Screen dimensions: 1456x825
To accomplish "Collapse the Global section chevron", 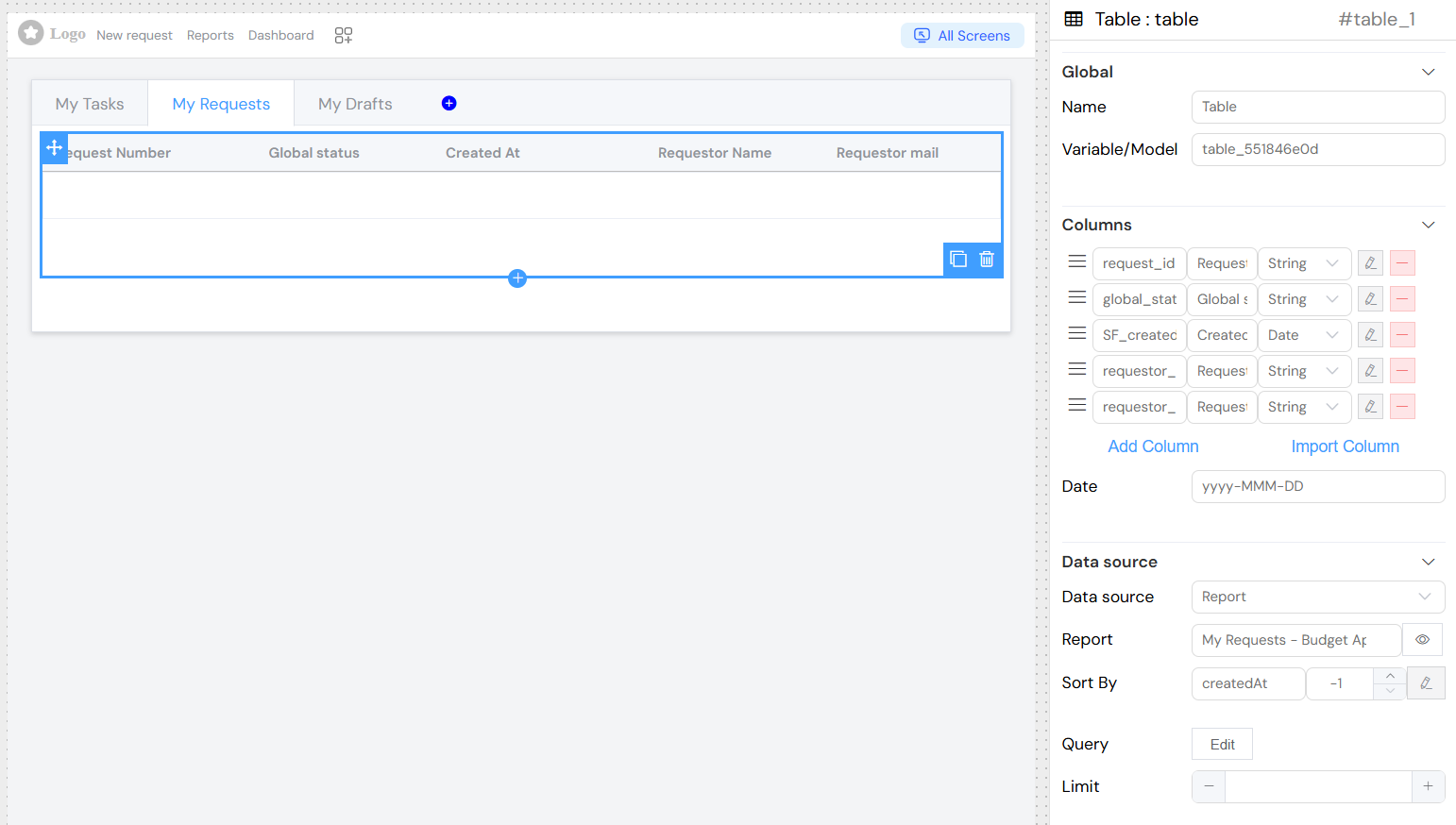I will pyautogui.click(x=1428, y=72).
